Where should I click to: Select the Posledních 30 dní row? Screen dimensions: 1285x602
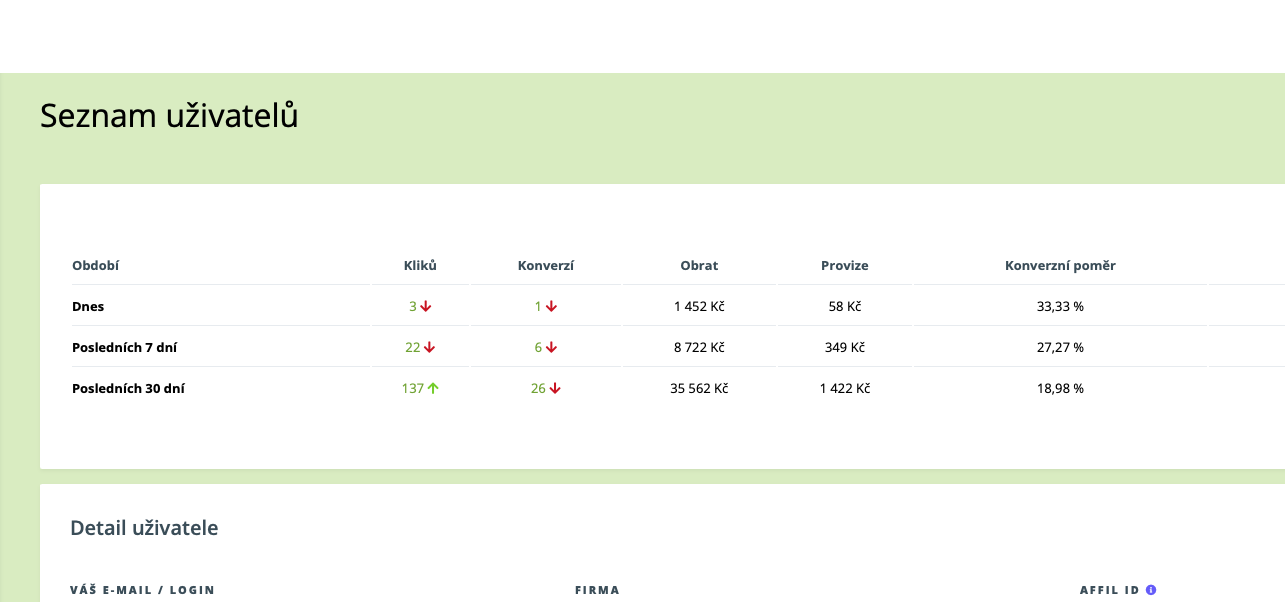[660, 388]
